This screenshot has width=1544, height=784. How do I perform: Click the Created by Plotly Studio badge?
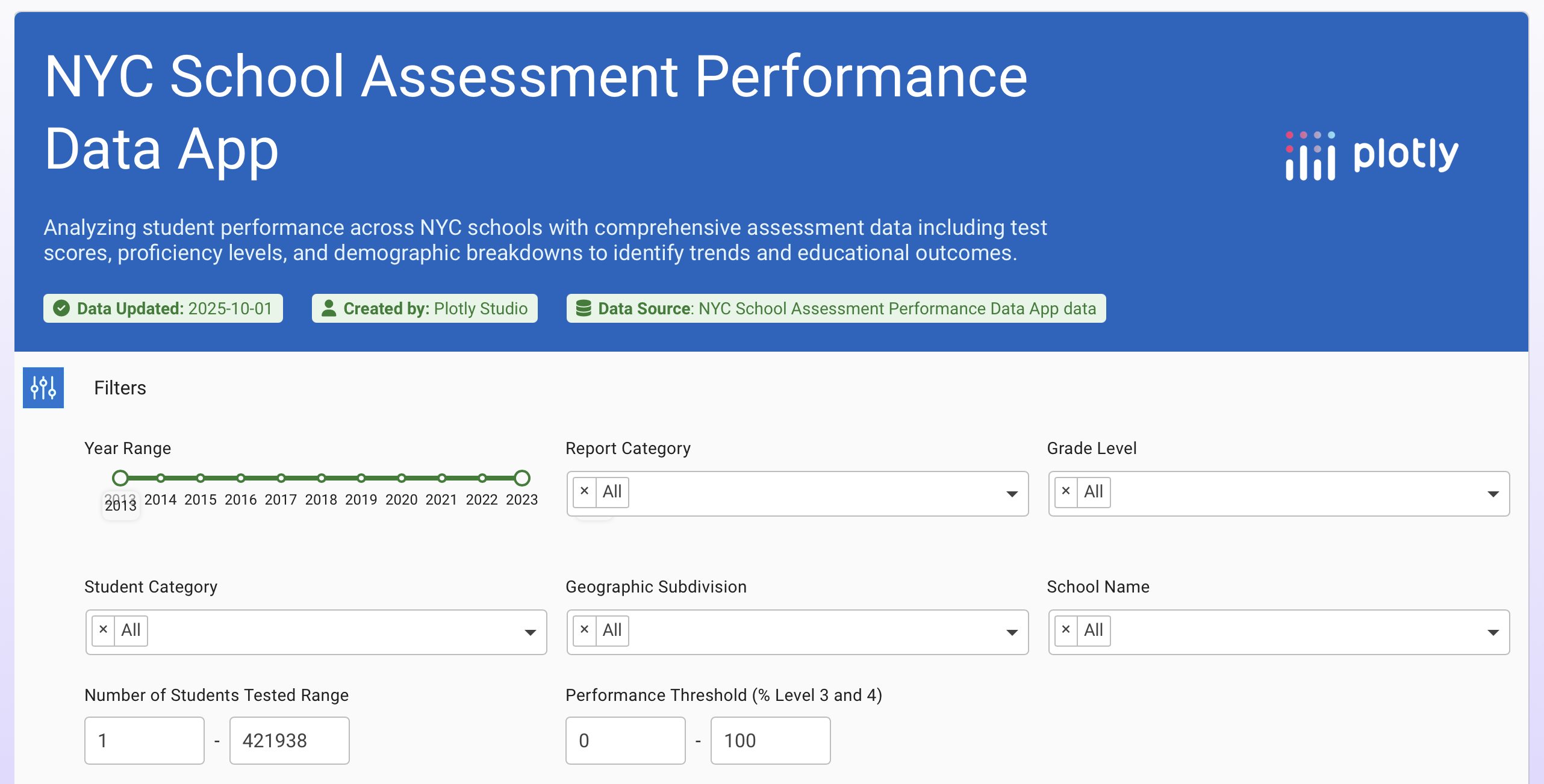tap(425, 308)
